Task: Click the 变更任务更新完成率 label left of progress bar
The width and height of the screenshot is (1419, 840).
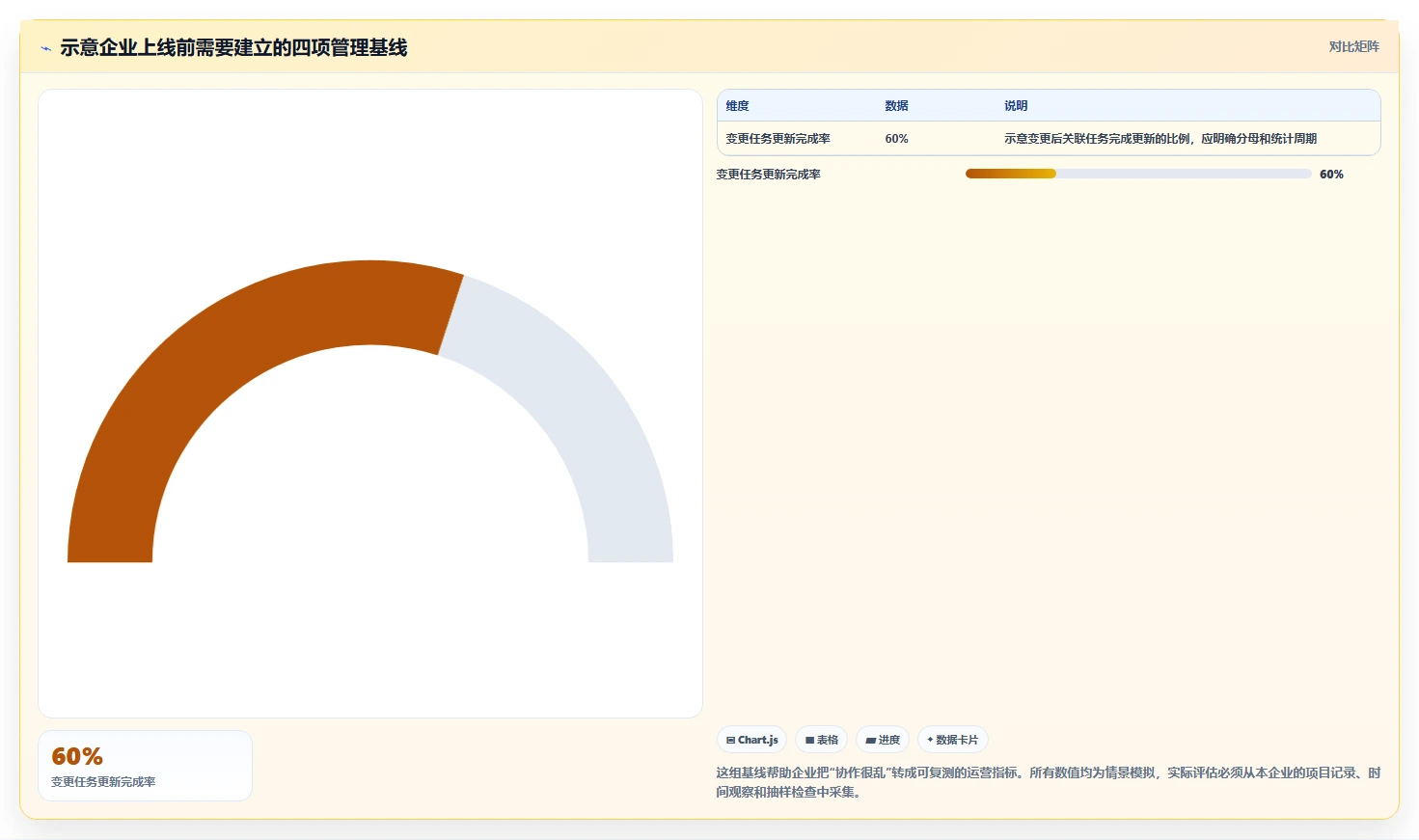Action: pyautogui.click(x=768, y=175)
